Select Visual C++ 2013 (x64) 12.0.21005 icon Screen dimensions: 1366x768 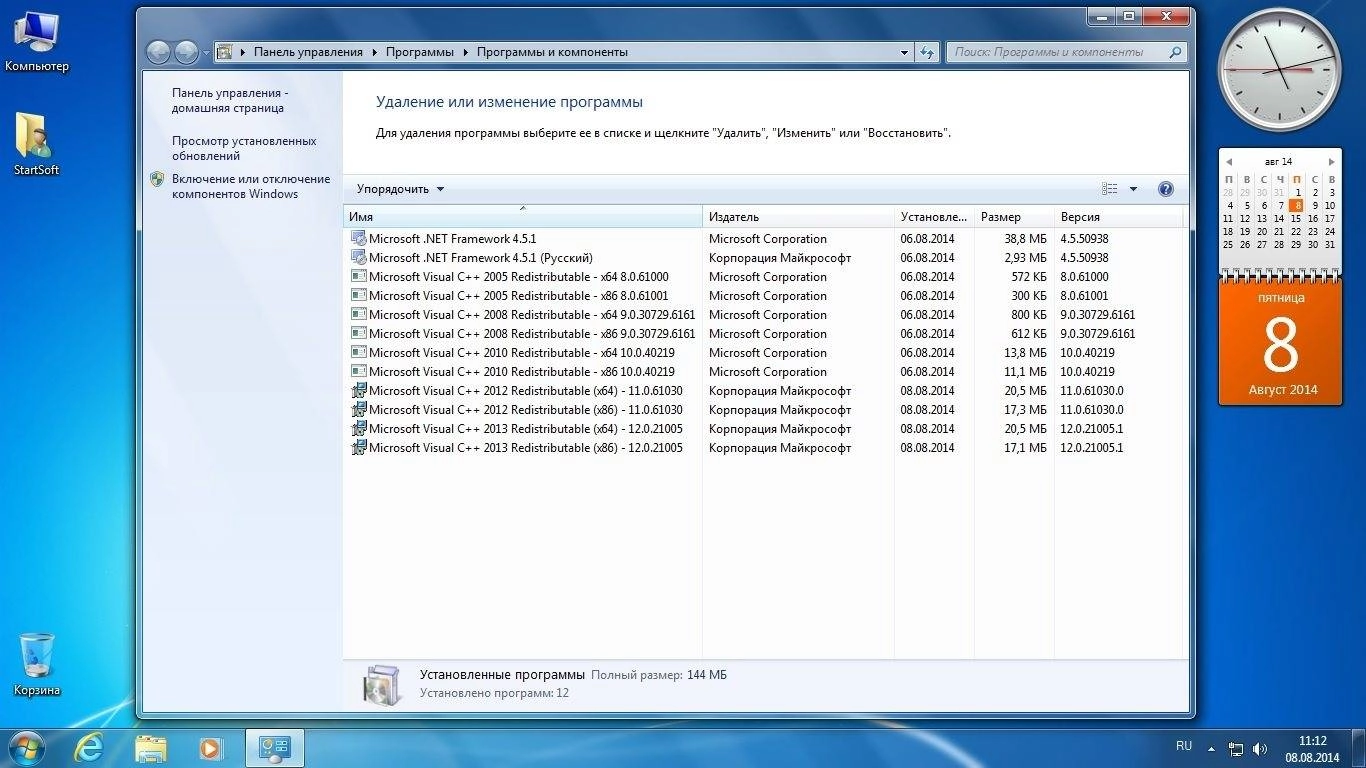359,429
